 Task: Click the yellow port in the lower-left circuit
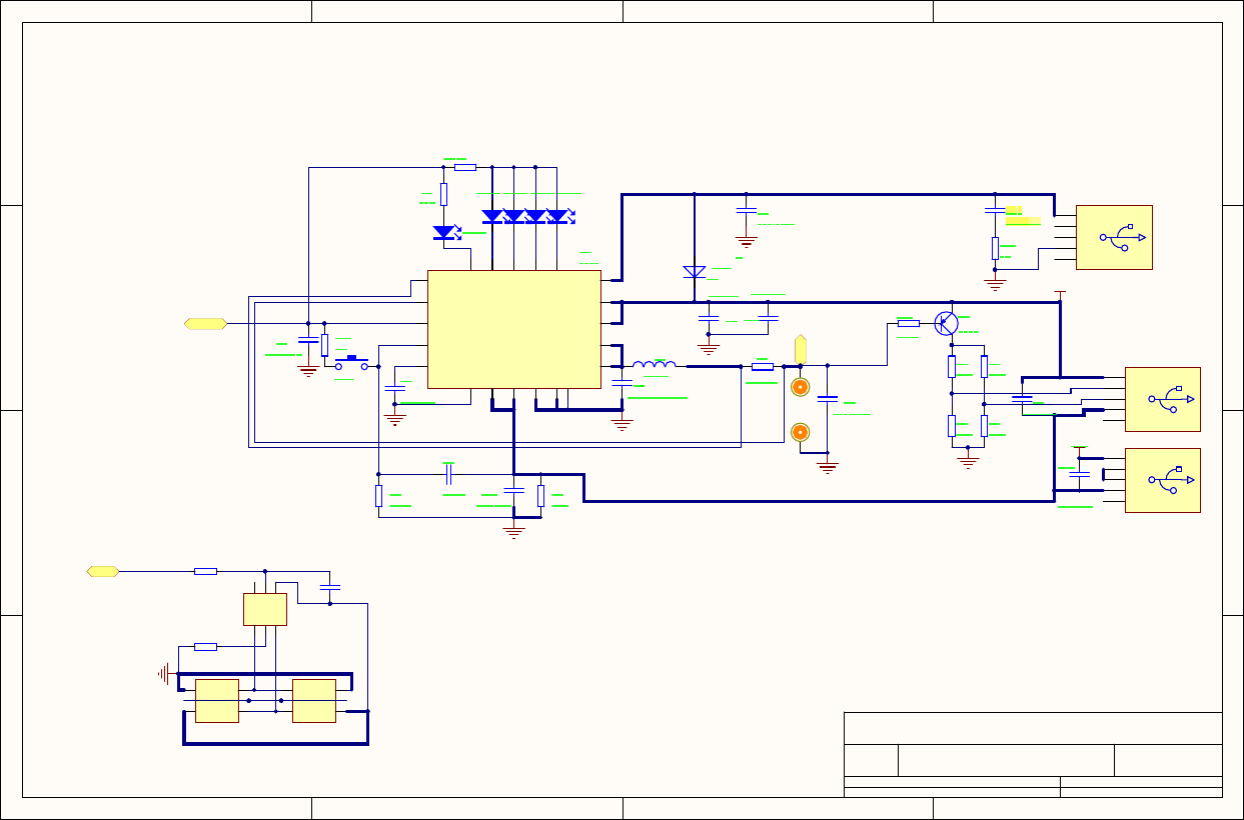point(103,571)
